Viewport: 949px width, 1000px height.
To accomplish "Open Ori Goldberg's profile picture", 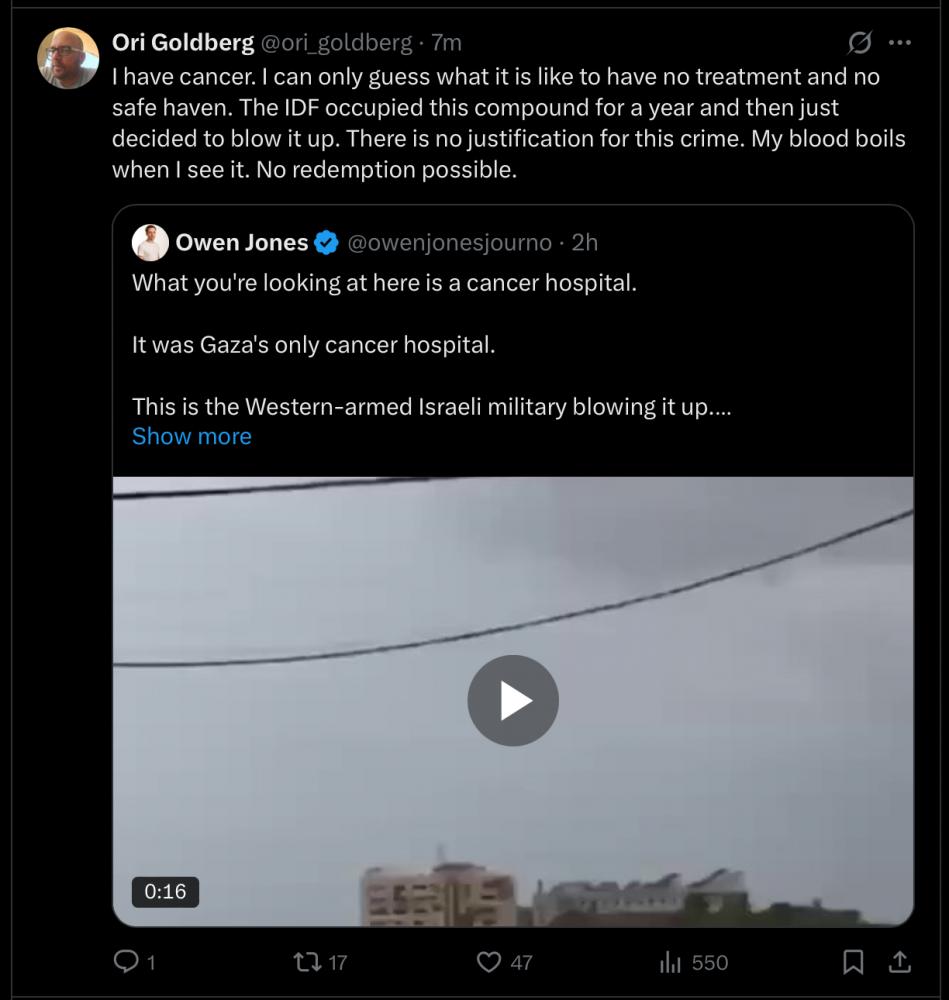I will (68, 58).
